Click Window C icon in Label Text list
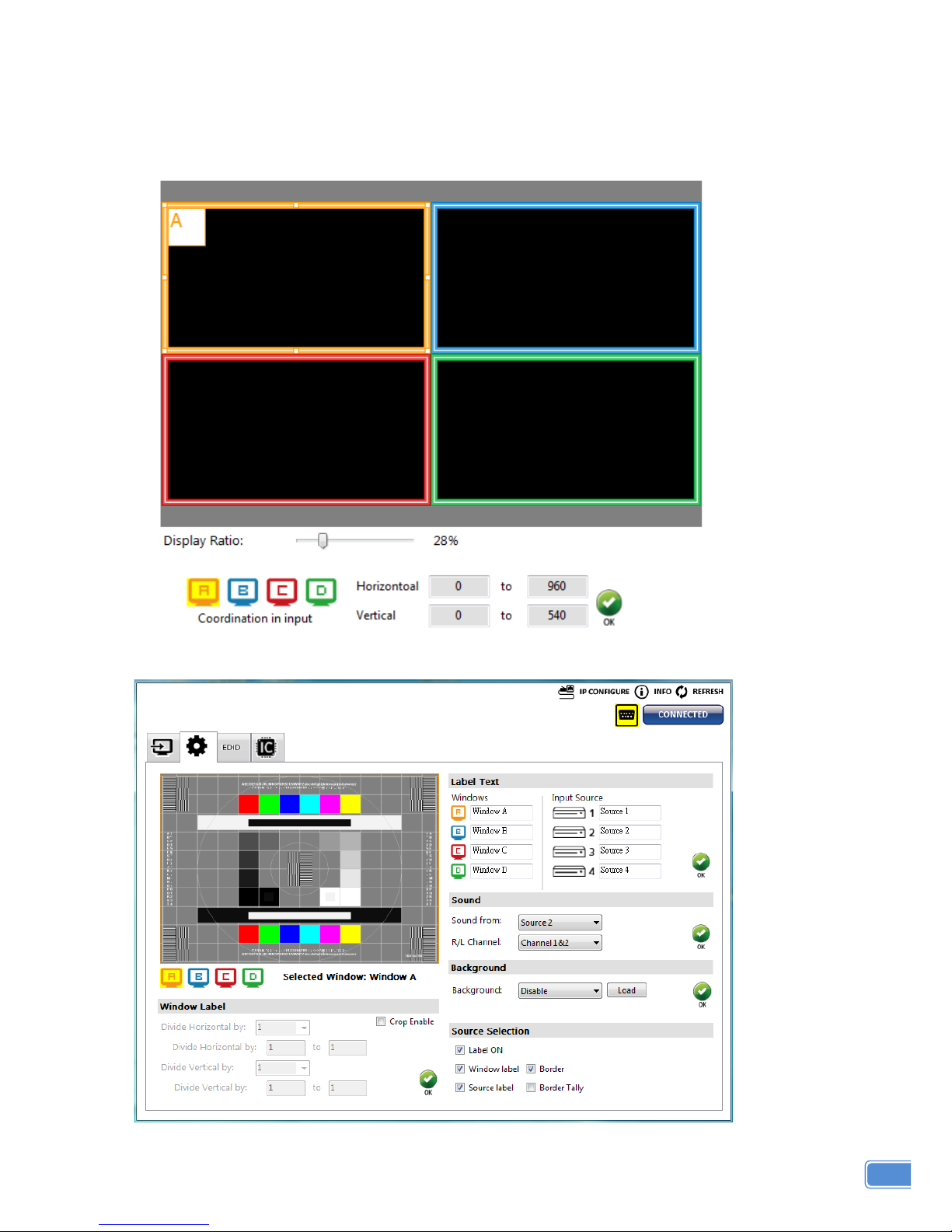 click(459, 852)
